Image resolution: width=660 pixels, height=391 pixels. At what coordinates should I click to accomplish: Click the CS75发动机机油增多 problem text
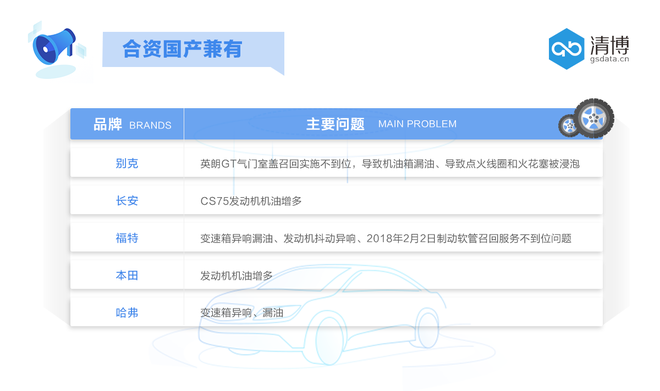click(x=251, y=201)
